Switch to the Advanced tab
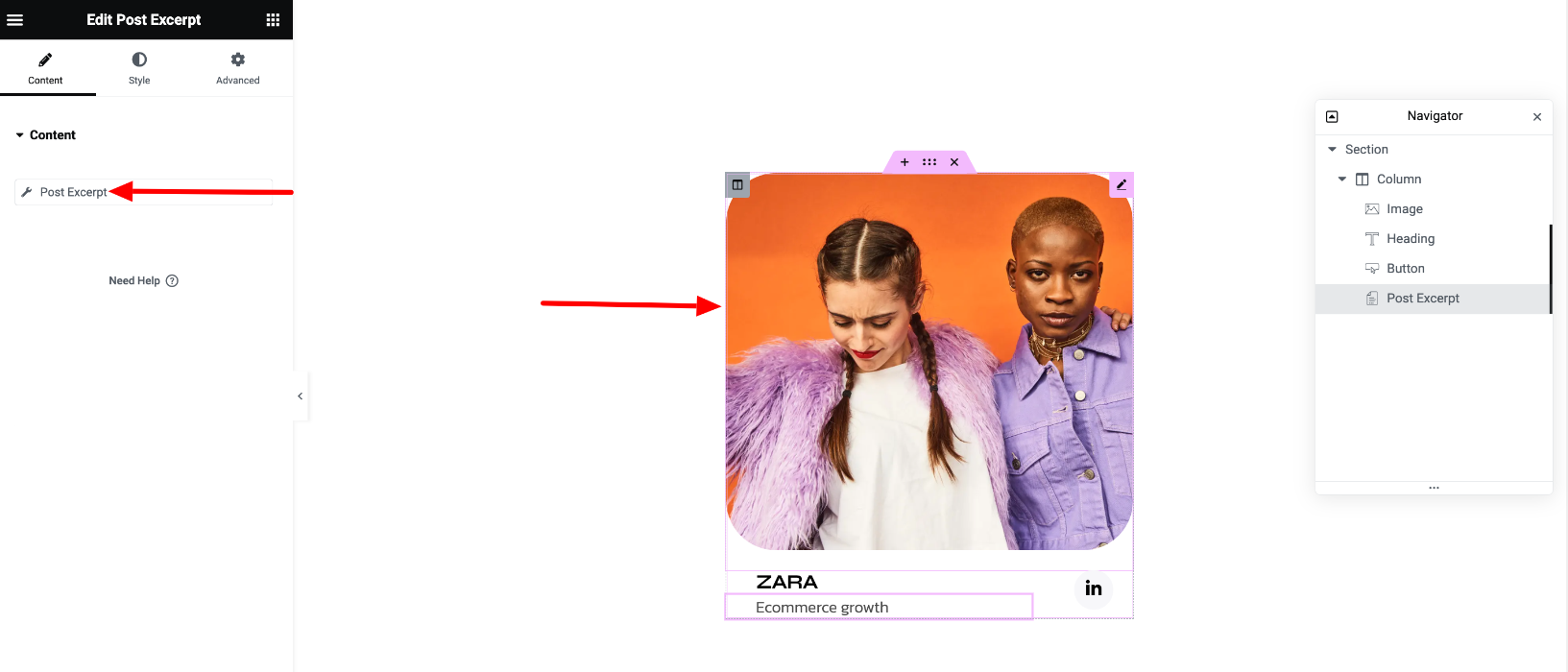 coord(238,68)
